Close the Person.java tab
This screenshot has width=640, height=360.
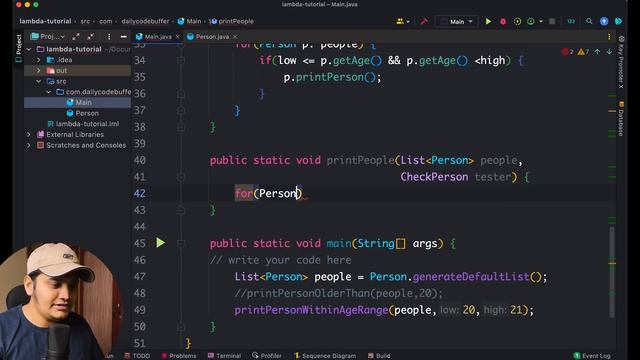pos(235,37)
